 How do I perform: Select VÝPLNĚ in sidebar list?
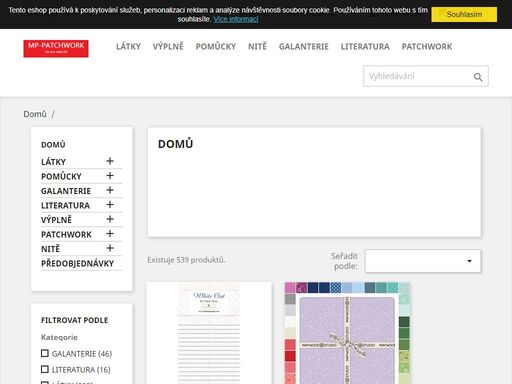tap(56, 220)
